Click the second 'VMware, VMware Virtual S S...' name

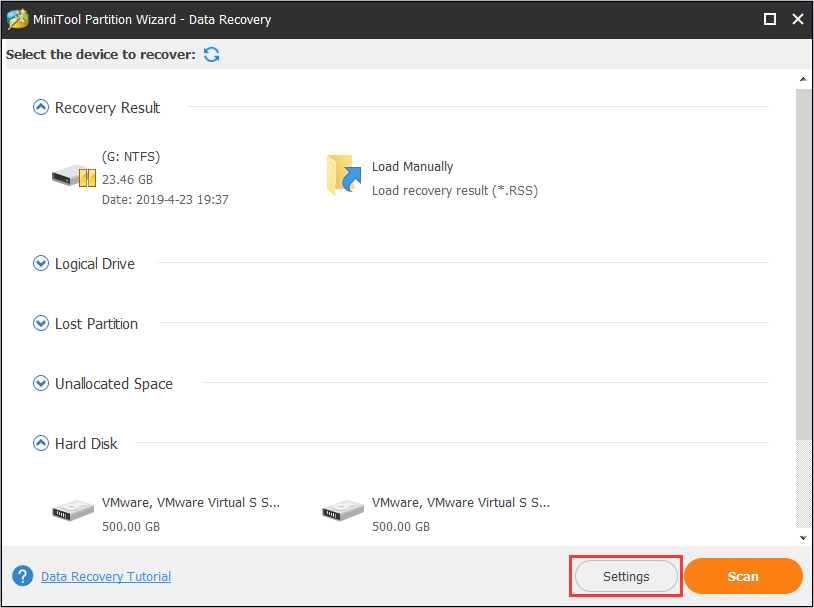pyautogui.click(x=460, y=503)
